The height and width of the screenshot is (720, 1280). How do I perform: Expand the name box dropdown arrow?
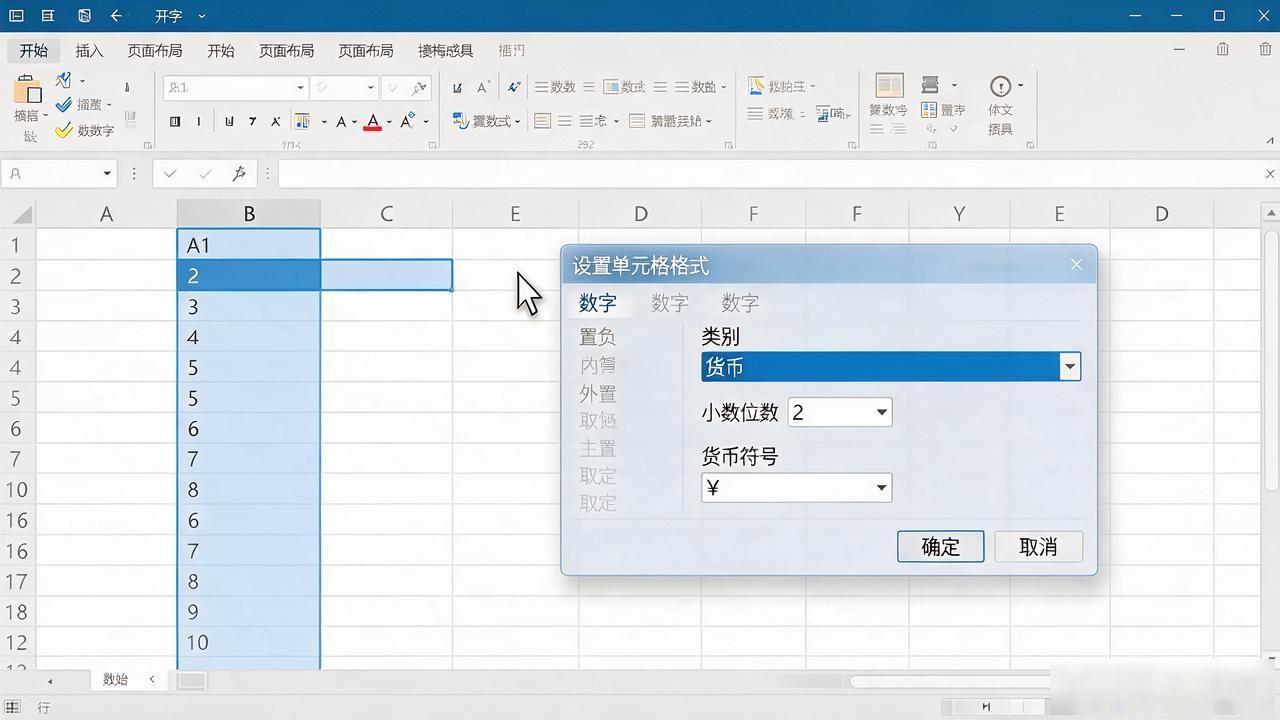point(107,173)
